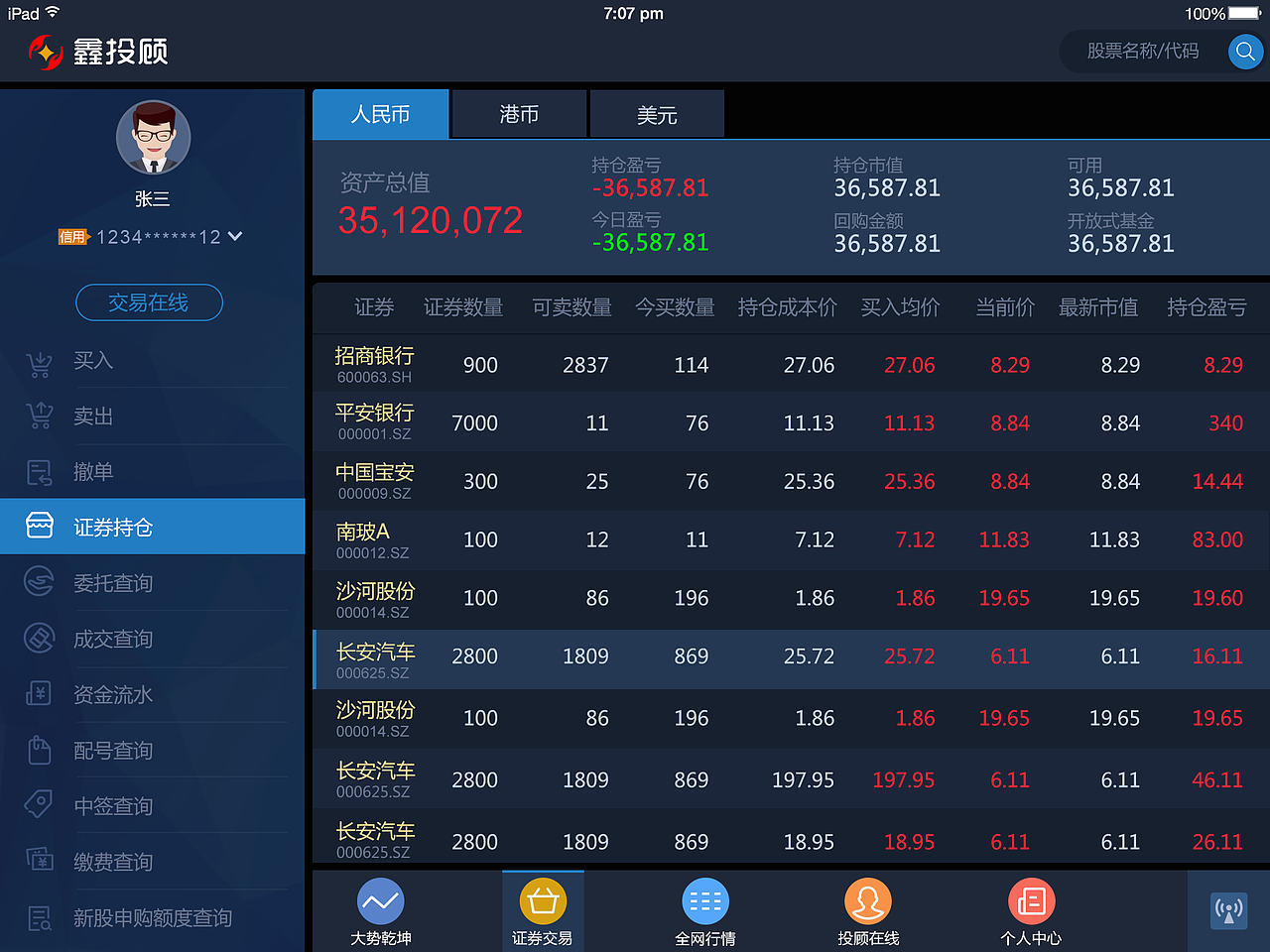
Task: Expand the account number dropdown
Action: [x=234, y=237]
